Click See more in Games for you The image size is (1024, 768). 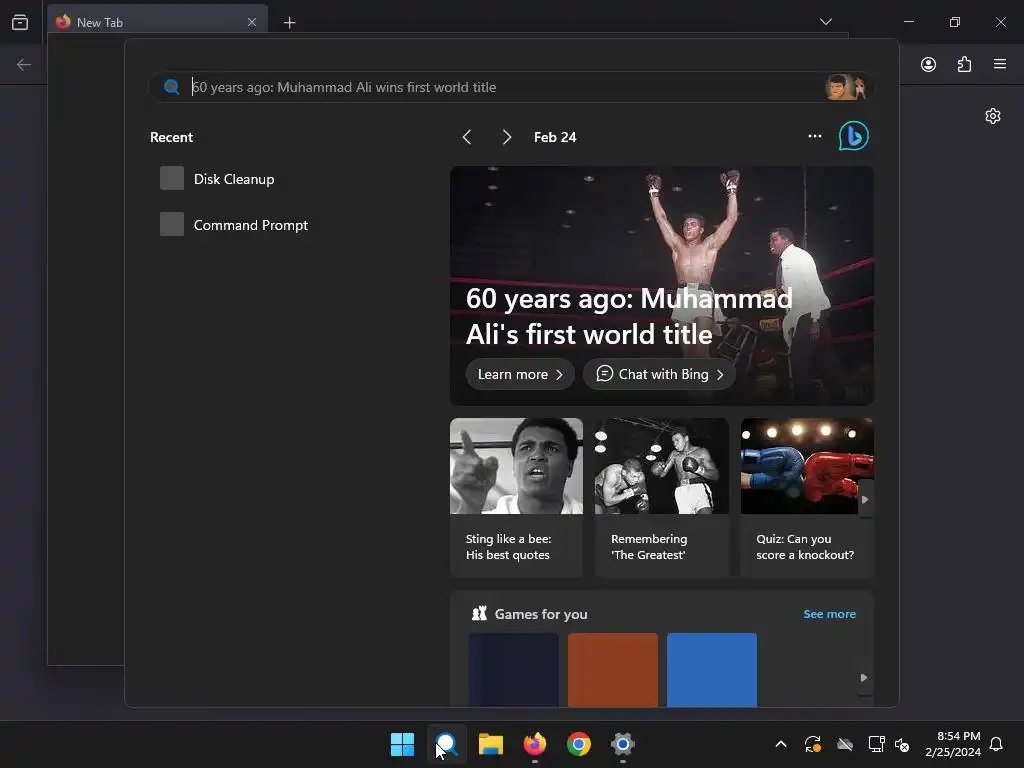[x=829, y=614]
